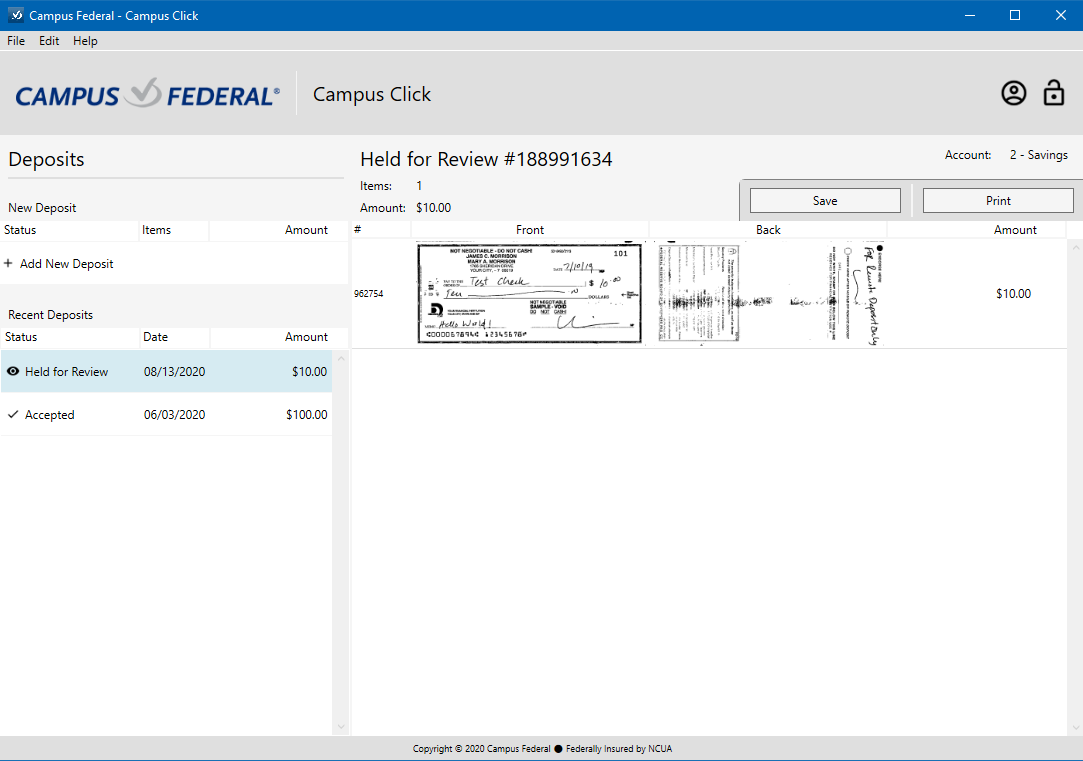The height and width of the screenshot is (761, 1083).
Task: Click the $100.00 amount cell
Action: tap(307, 414)
